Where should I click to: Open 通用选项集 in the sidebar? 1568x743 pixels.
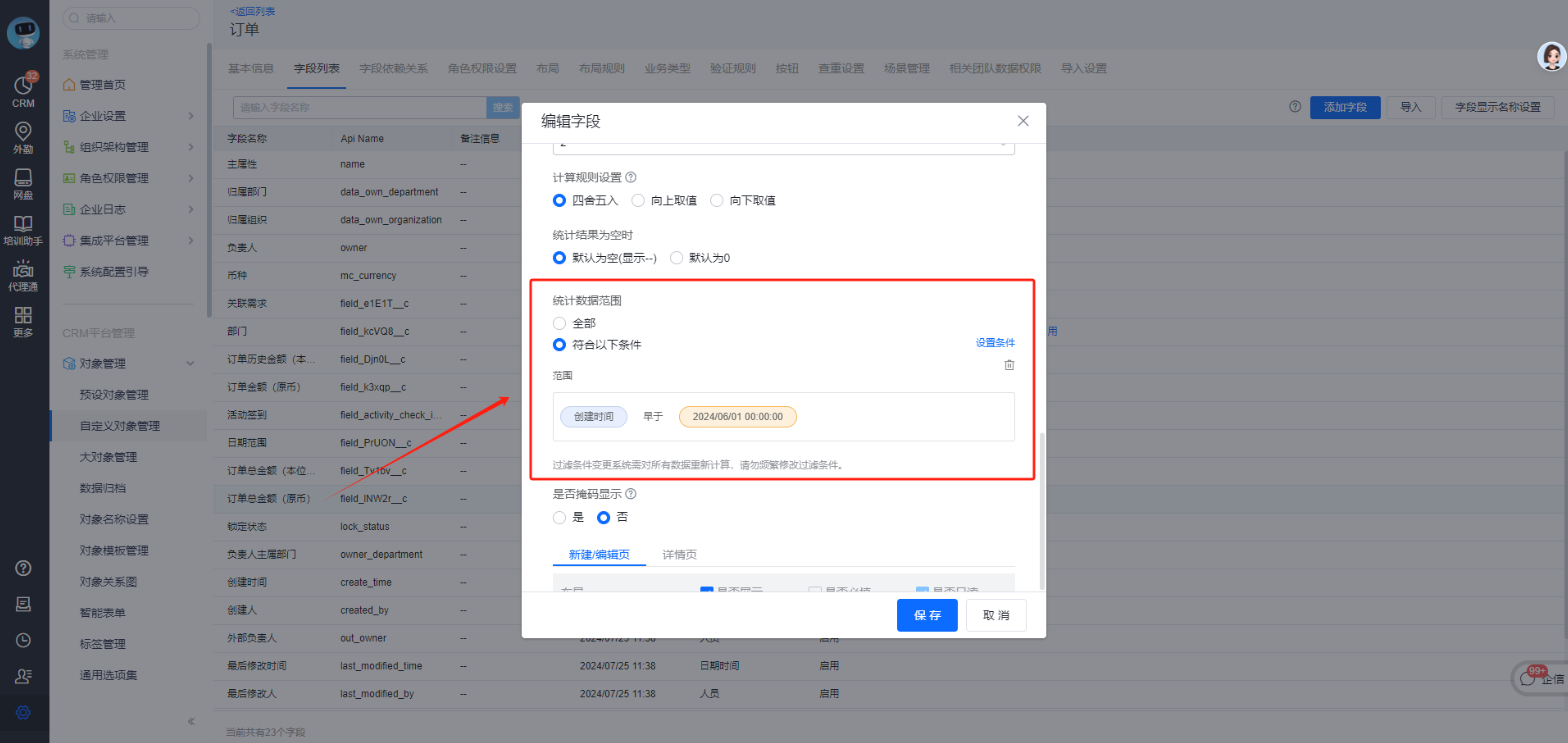108,675
